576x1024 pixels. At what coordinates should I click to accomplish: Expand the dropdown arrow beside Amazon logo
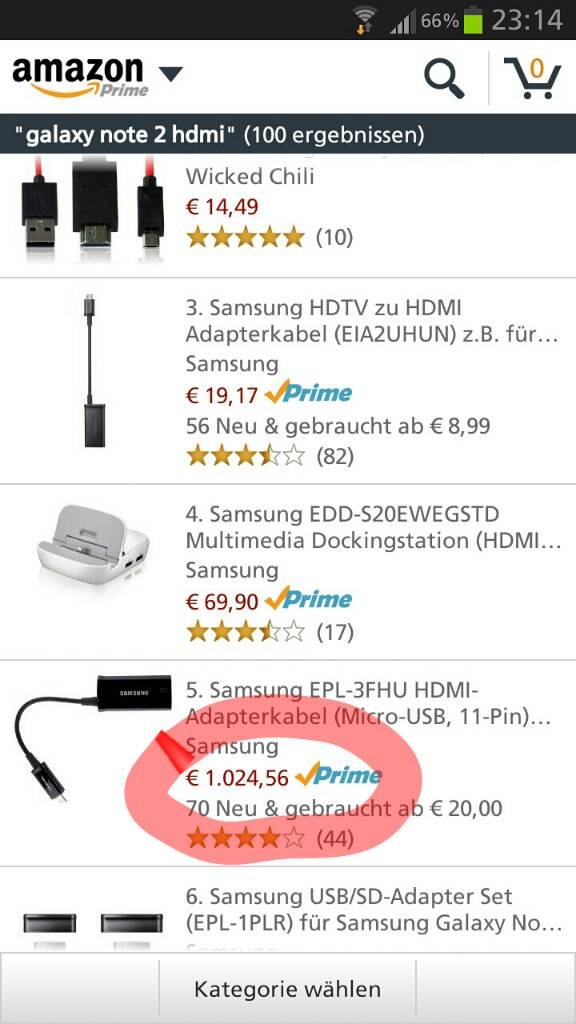point(171,73)
